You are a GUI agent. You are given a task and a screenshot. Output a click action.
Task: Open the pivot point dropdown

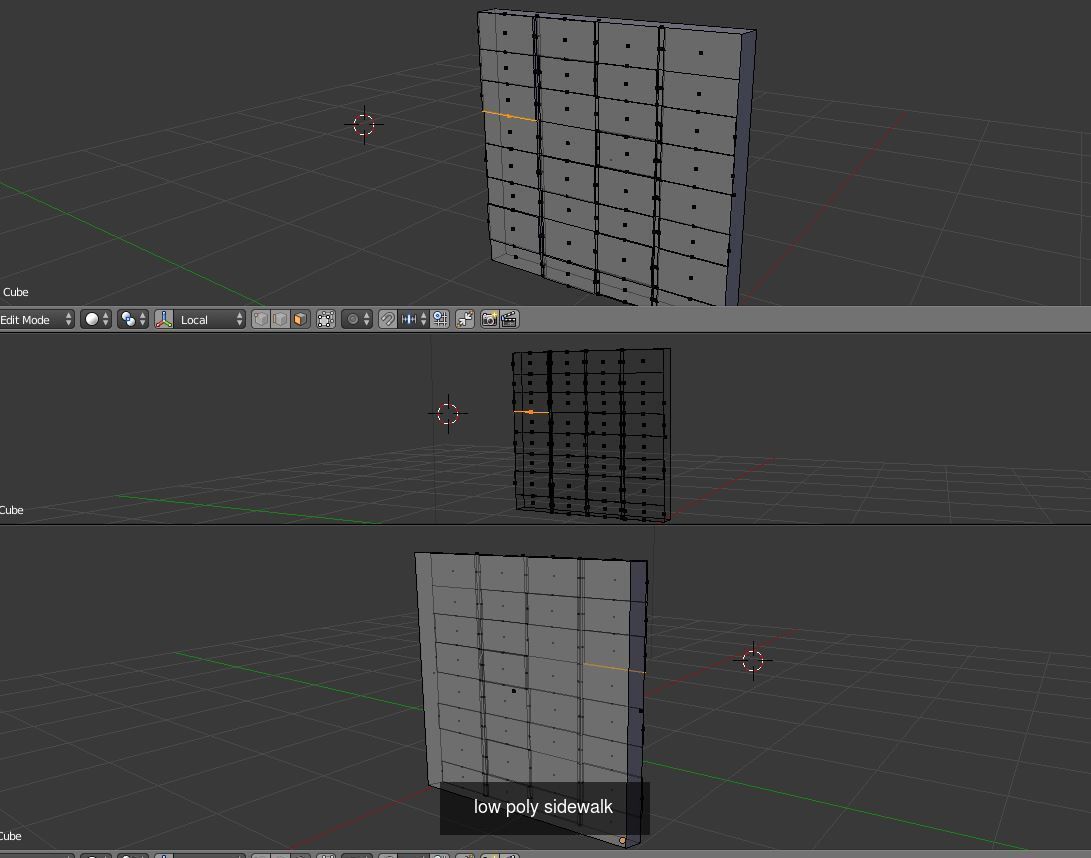pyautogui.click(x=133, y=319)
